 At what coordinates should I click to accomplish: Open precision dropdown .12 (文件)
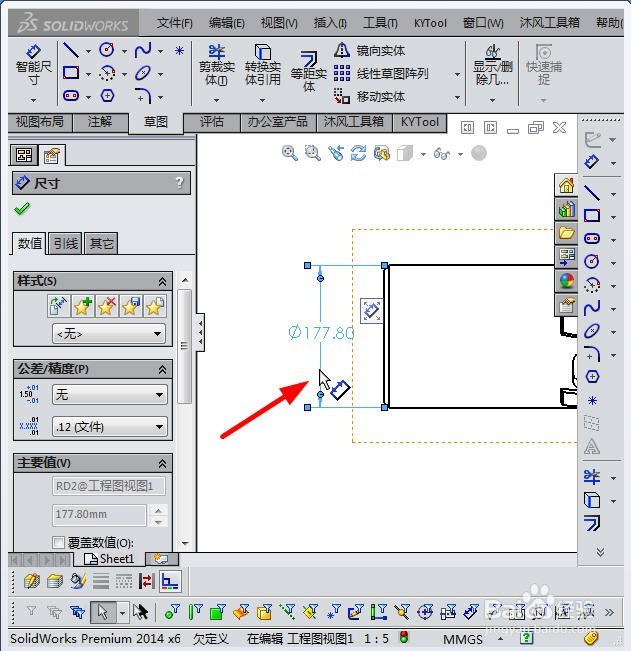(110, 426)
